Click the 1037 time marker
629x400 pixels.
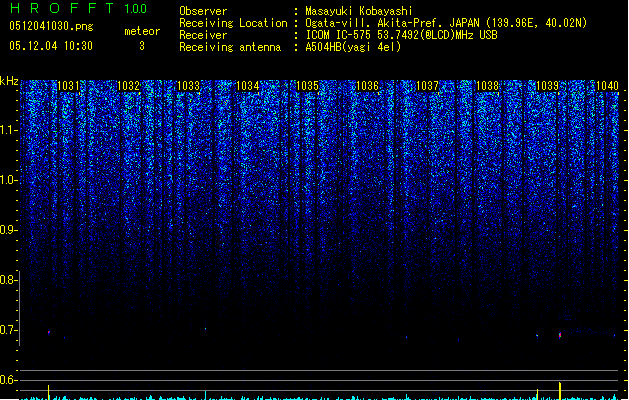point(428,86)
